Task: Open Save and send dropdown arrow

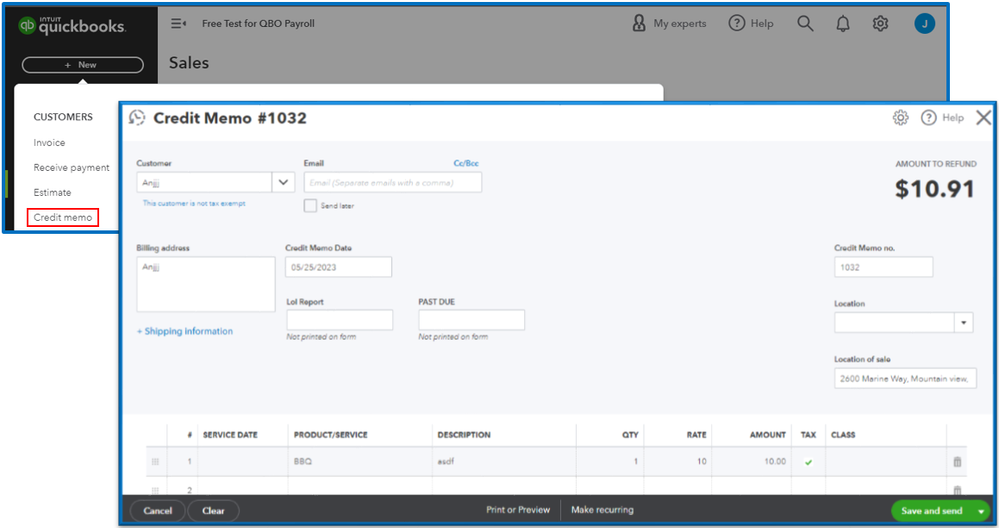Action: coord(981,511)
